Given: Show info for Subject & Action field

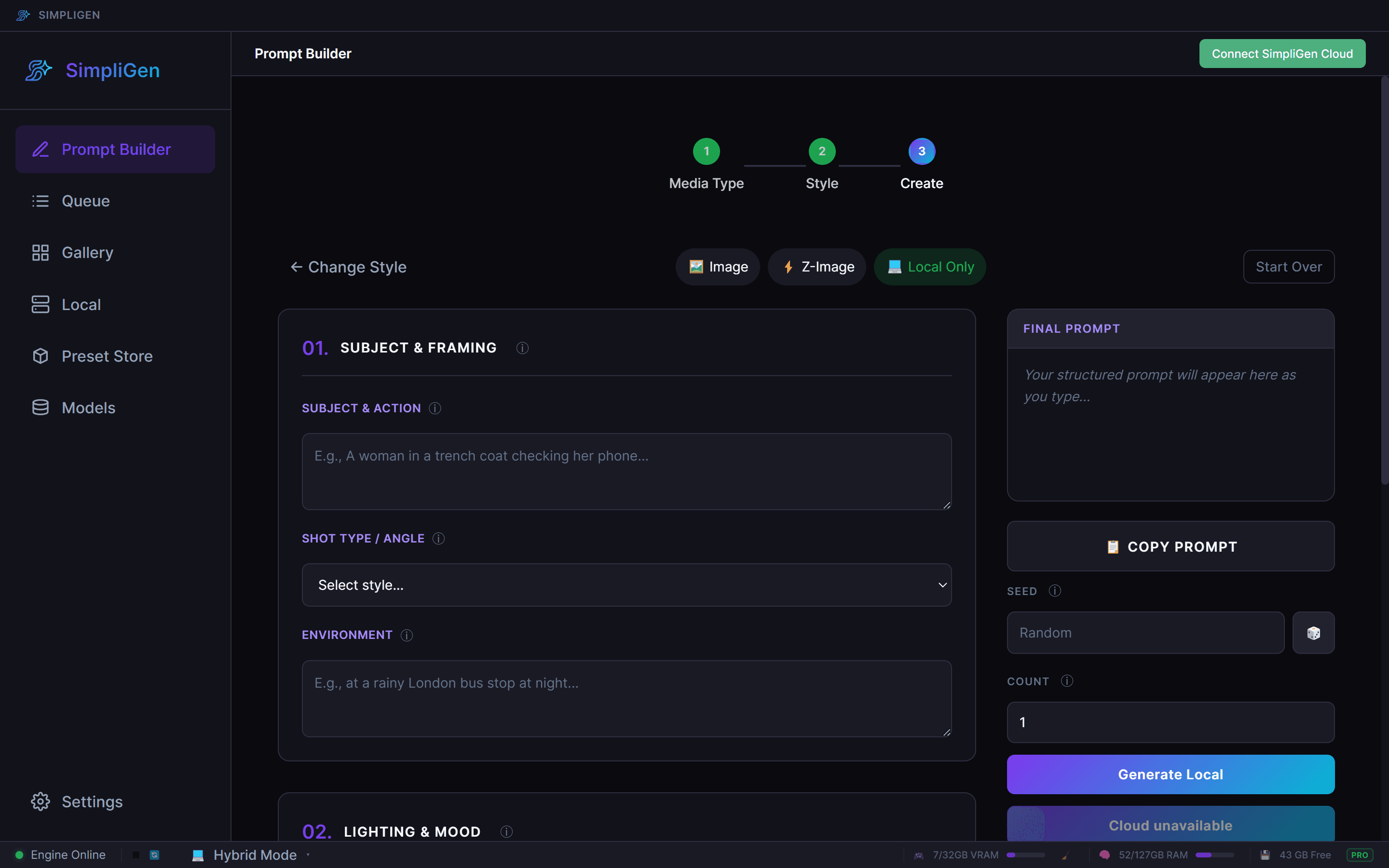Looking at the screenshot, I should pyautogui.click(x=435, y=408).
